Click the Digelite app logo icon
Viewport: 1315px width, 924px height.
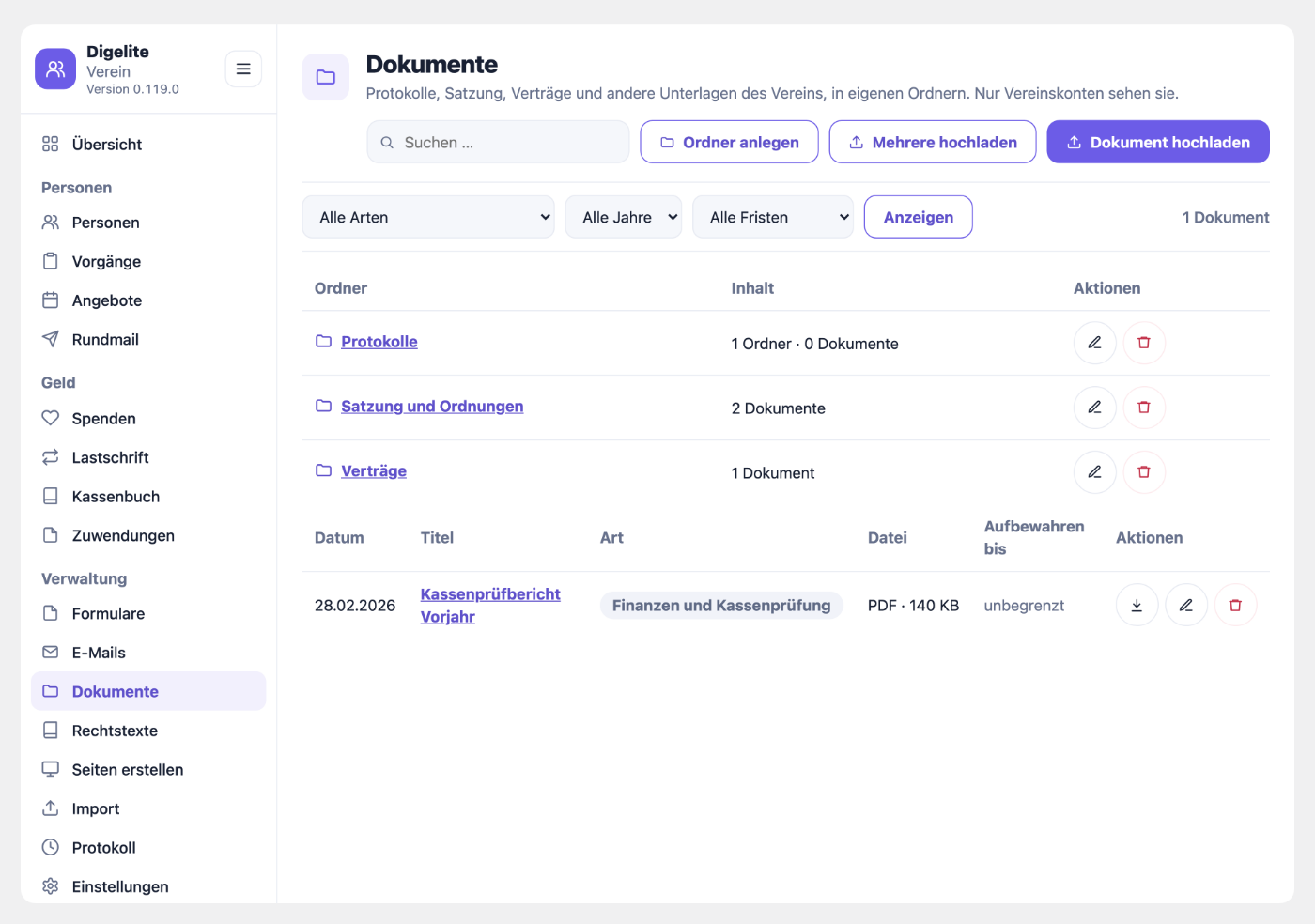(x=55, y=69)
